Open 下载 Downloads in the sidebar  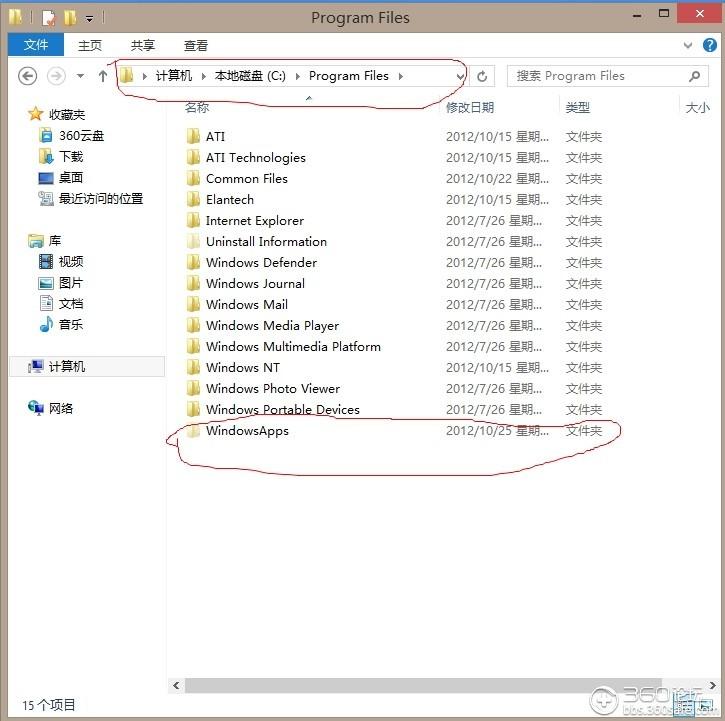(71, 156)
